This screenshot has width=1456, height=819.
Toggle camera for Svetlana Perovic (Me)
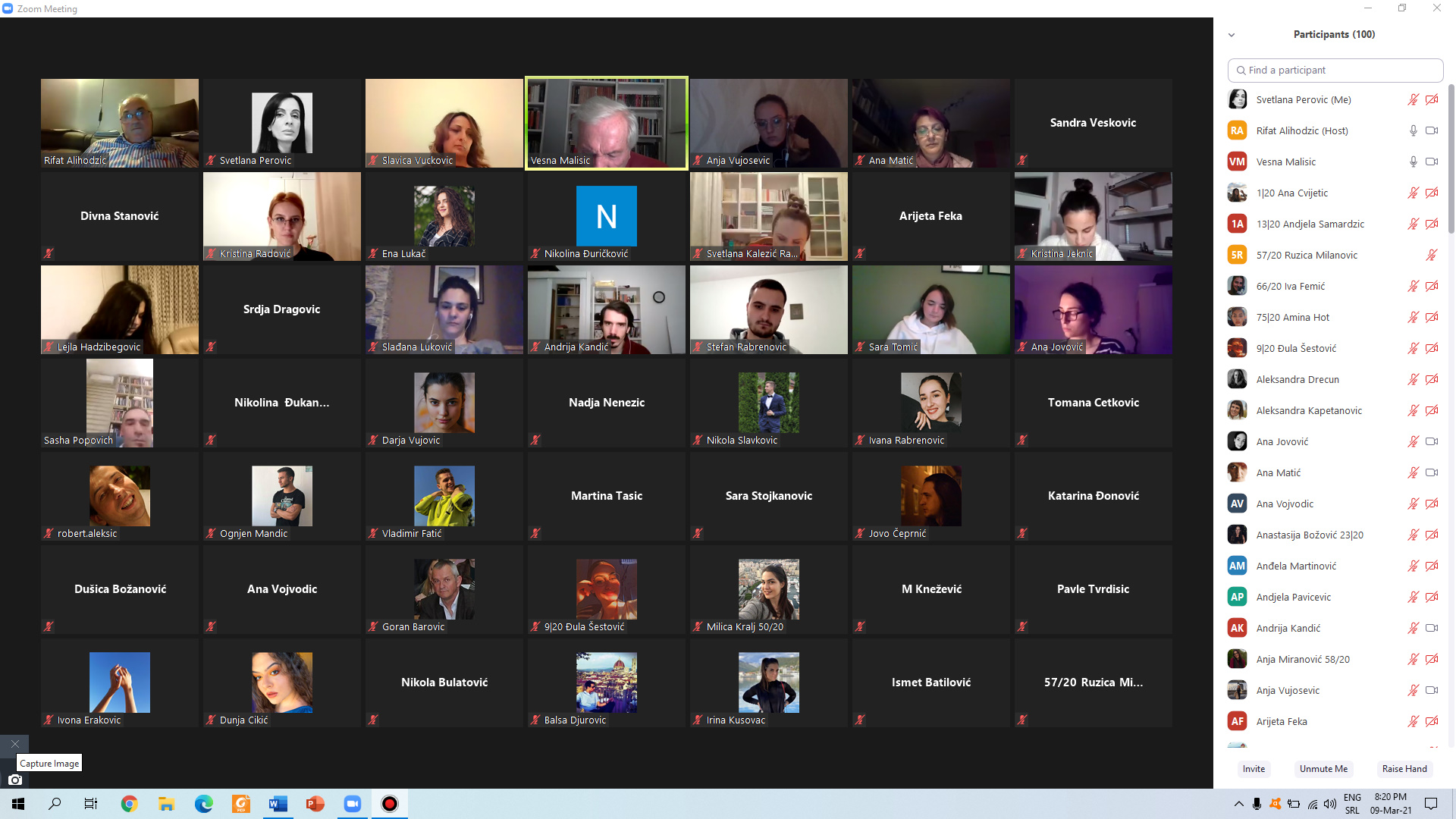pos(1432,99)
